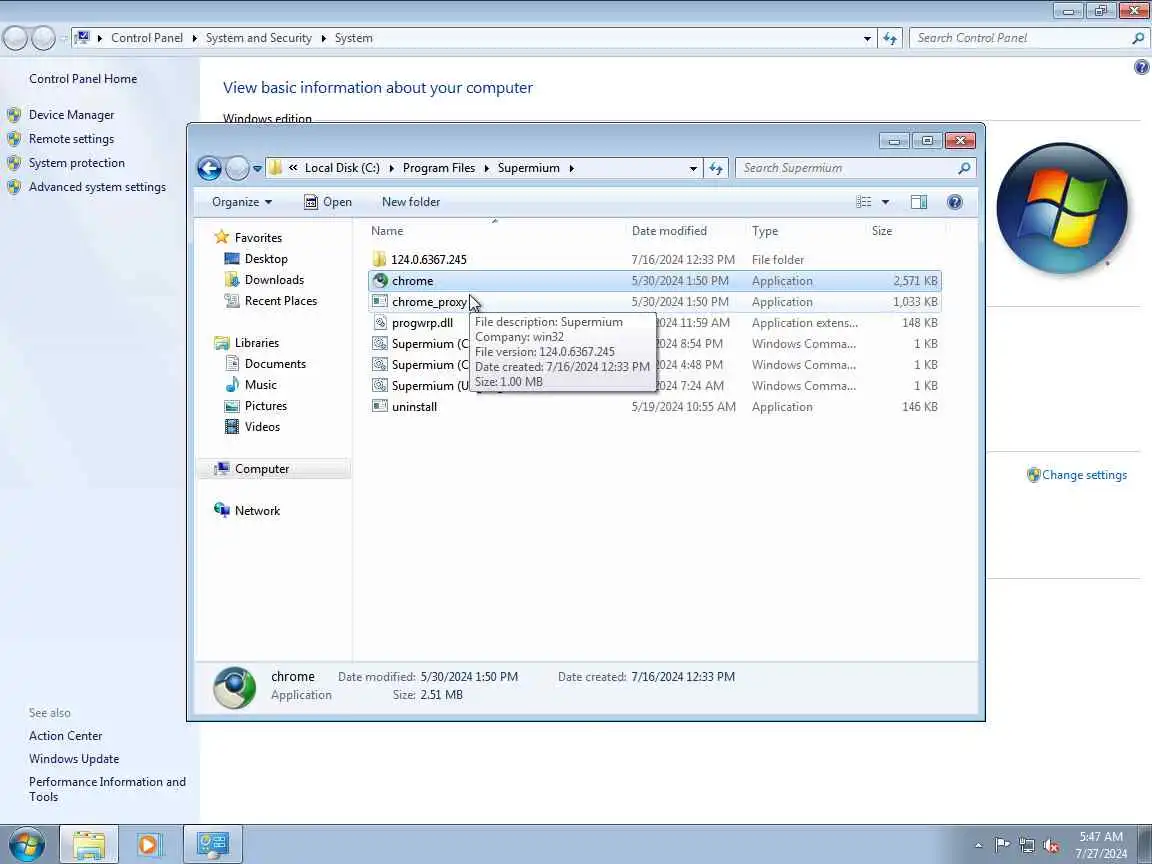Click Local Disk (C:) breadcrumb
1152x864 pixels.
pyautogui.click(x=342, y=168)
